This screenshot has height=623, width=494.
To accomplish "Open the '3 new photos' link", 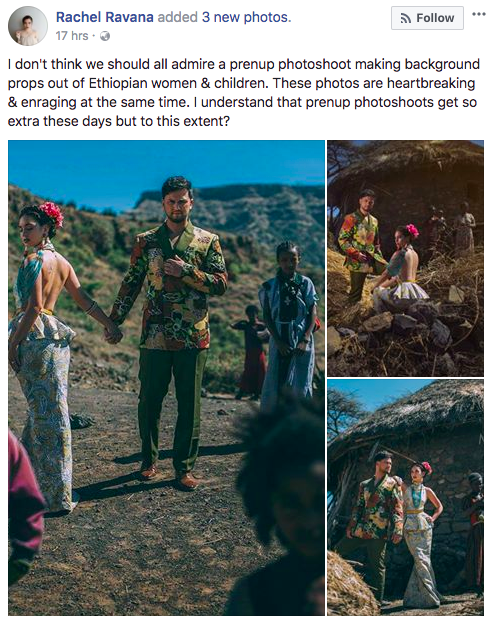I will coord(246,17).
